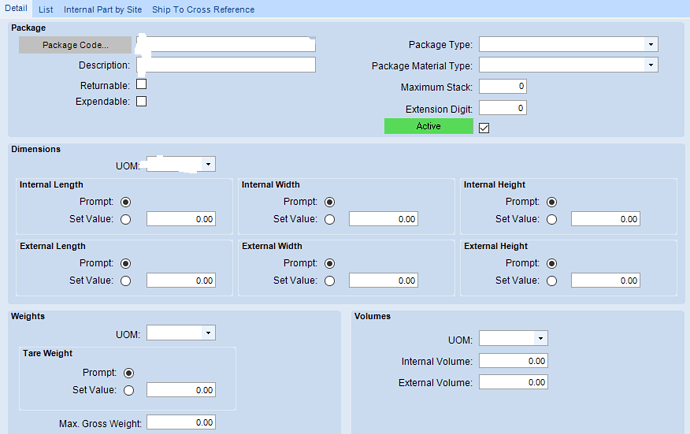Click the Package Code... button
The image size is (690, 434).
75,45
